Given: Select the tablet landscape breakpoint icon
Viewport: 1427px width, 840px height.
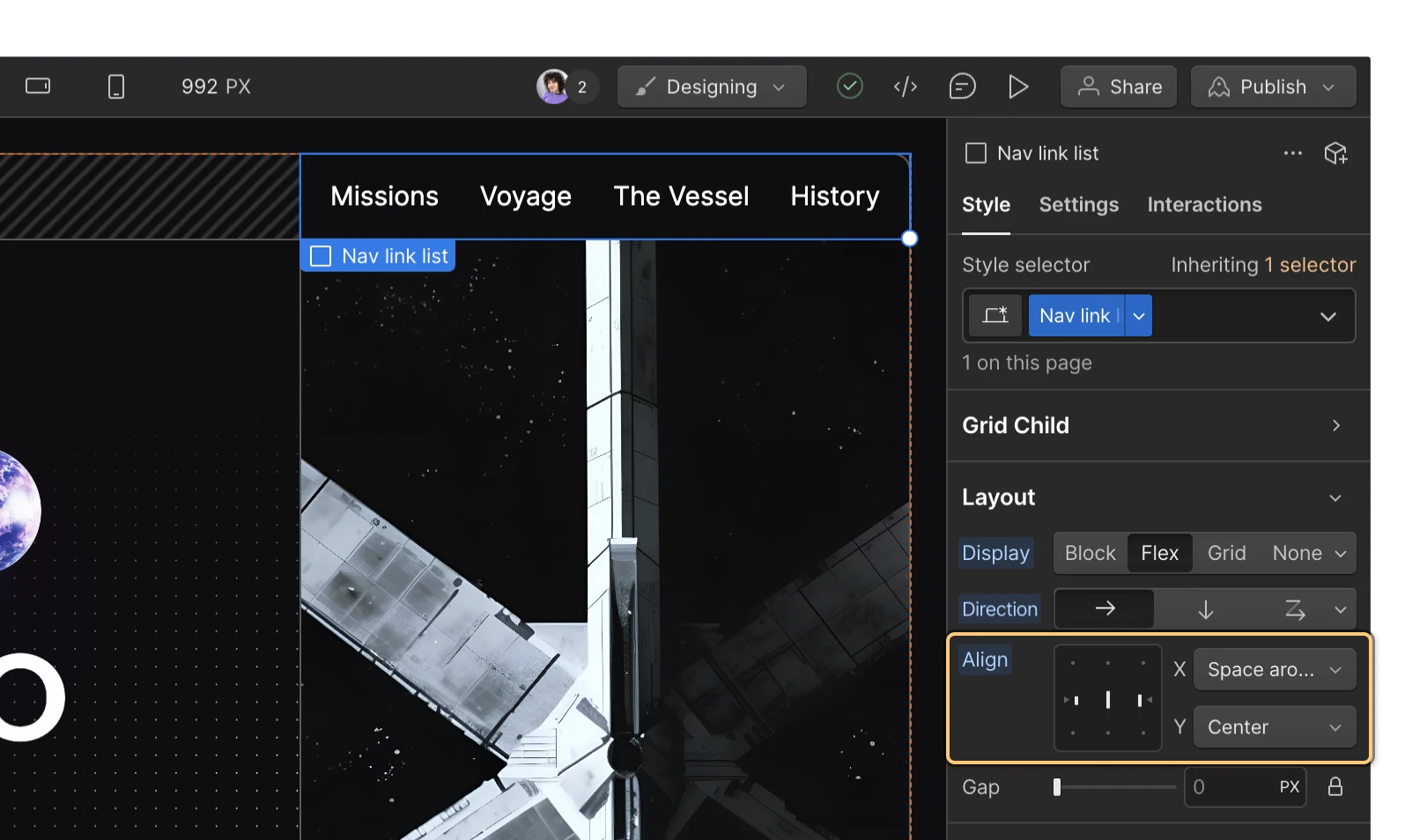Looking at the screenshot, I should 38,86.
